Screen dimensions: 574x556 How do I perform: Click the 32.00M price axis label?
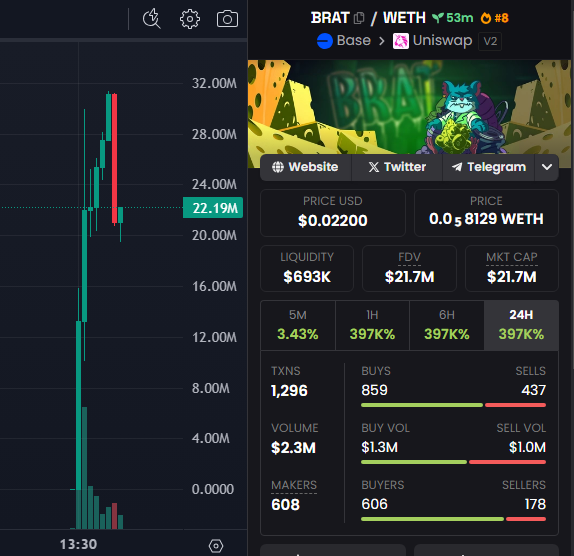[x=215, y=83]
